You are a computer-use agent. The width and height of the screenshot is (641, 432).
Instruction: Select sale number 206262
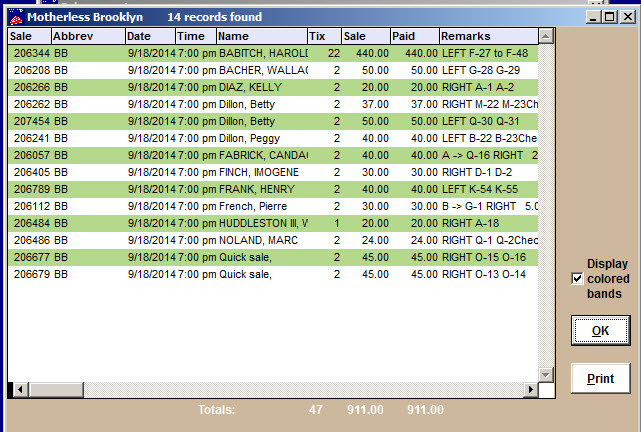[32, 105]
